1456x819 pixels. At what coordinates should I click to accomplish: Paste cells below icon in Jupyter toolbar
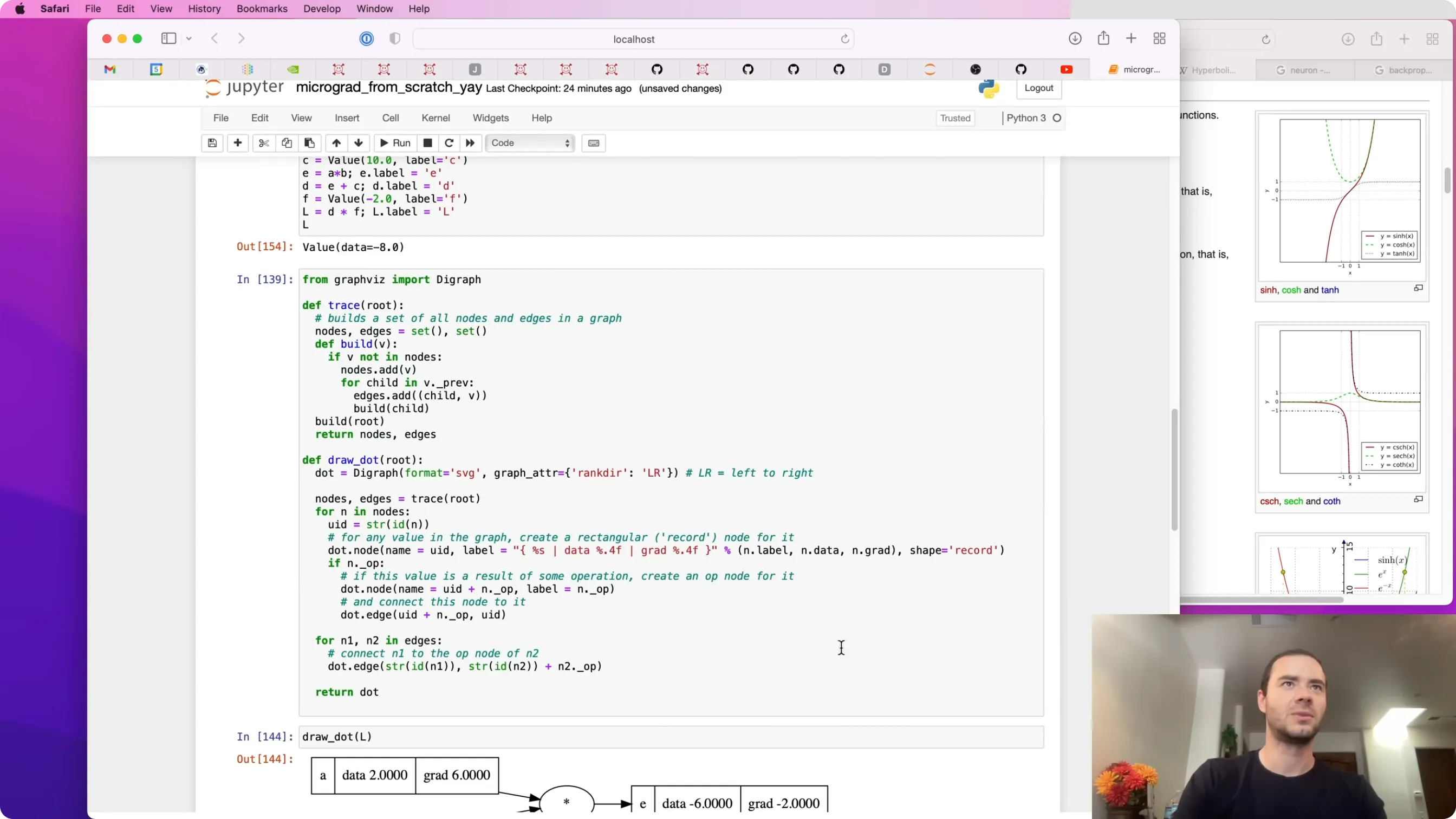tap(309, 143)
